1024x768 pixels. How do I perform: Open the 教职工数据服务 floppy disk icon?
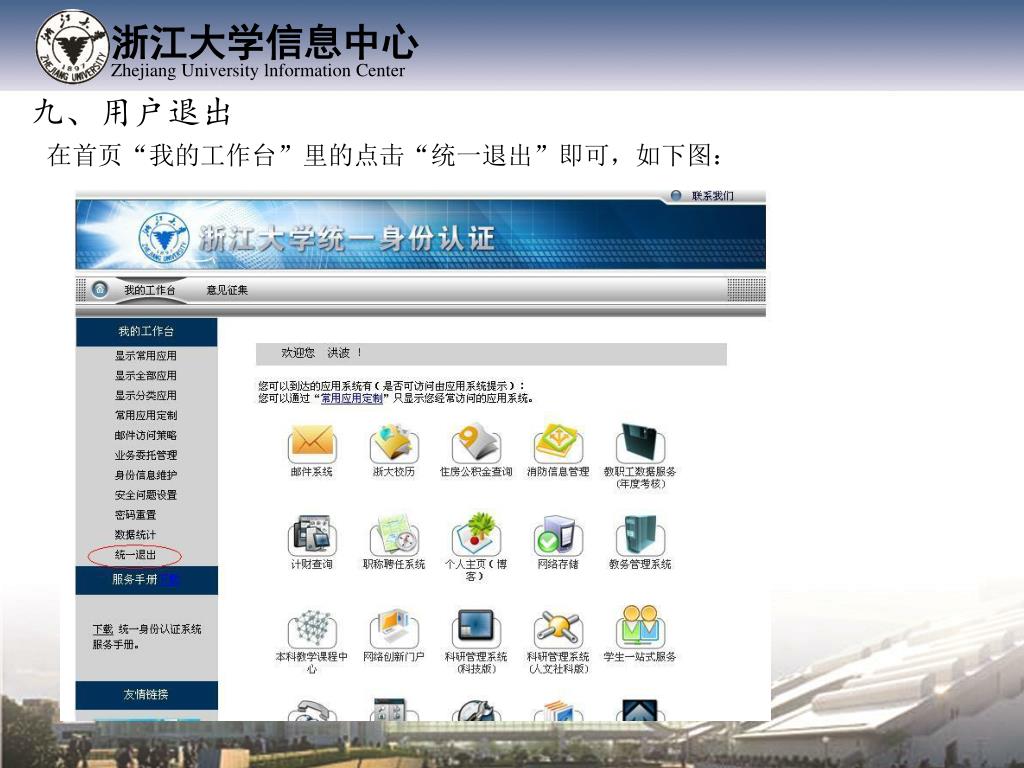coord(640,442)
